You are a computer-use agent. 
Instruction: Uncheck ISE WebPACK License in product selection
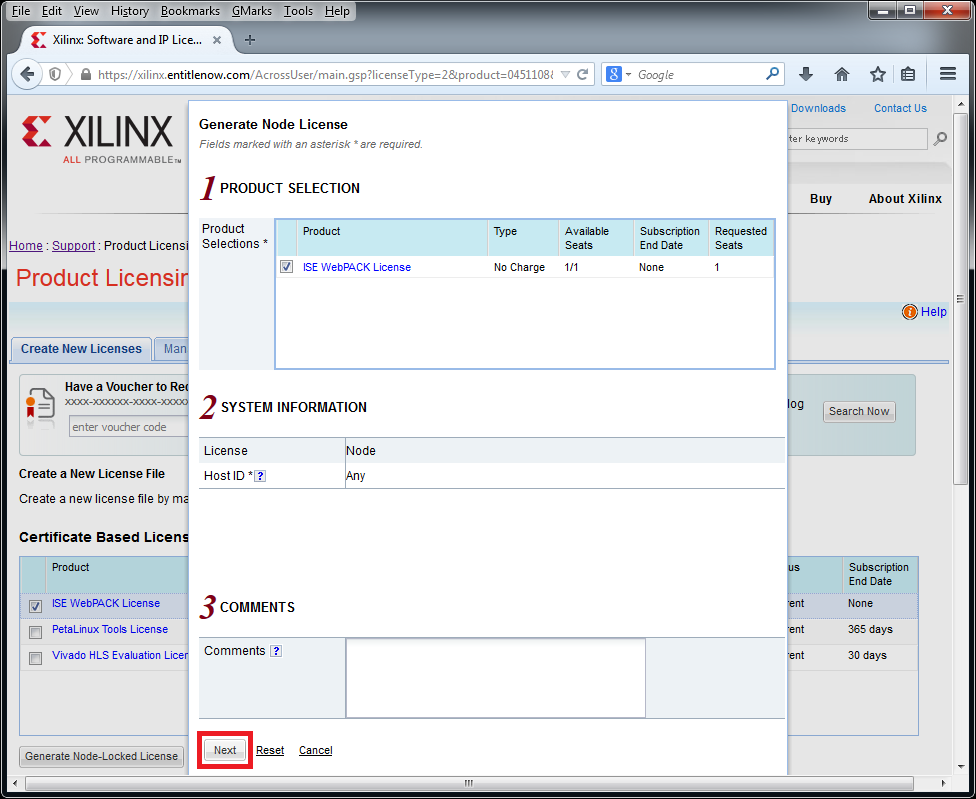point(286,267)
